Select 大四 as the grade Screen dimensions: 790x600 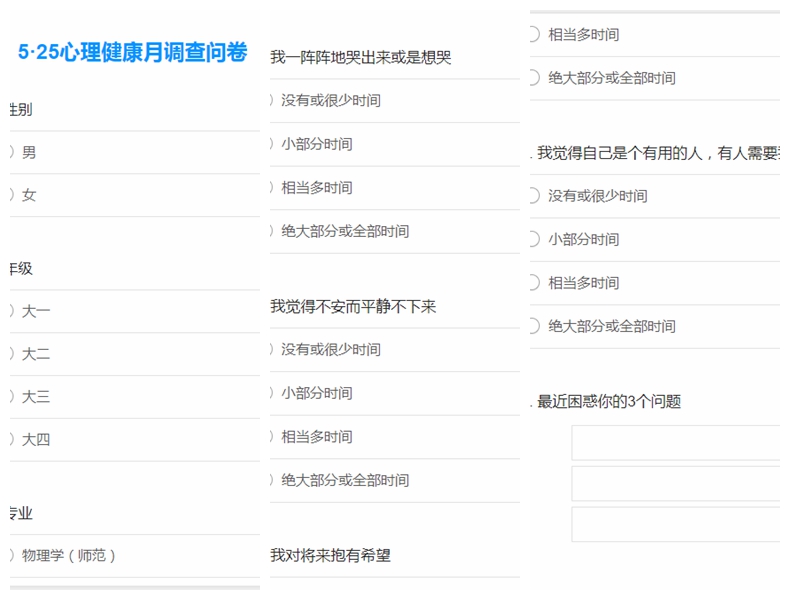pos(35,439)
